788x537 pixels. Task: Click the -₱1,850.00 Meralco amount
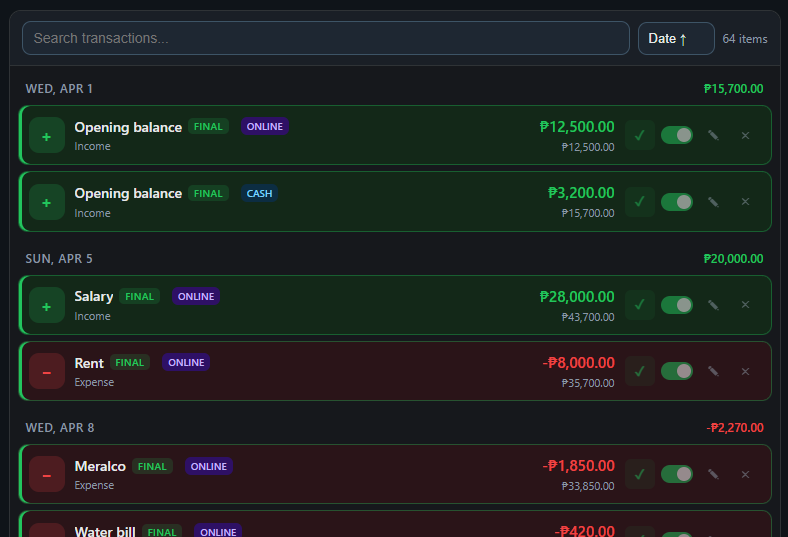click(x=578, y=466)
